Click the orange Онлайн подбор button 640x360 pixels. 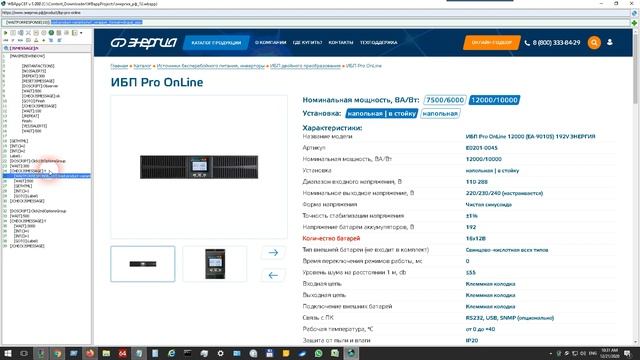point(491,42)
